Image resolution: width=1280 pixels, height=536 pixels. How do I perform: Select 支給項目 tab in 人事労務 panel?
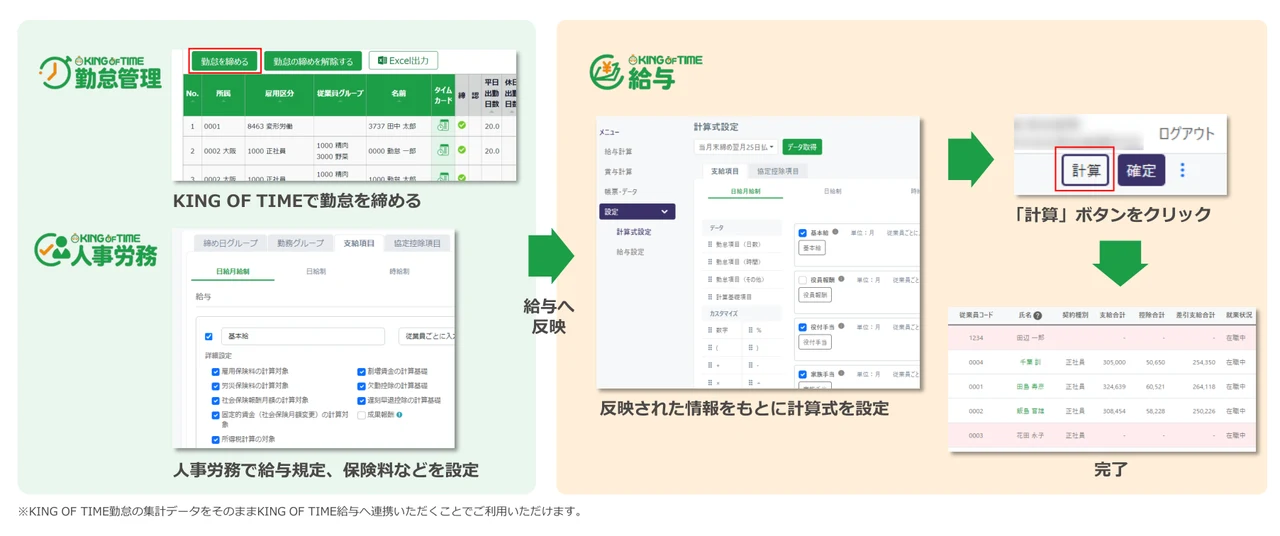[359, 243]
